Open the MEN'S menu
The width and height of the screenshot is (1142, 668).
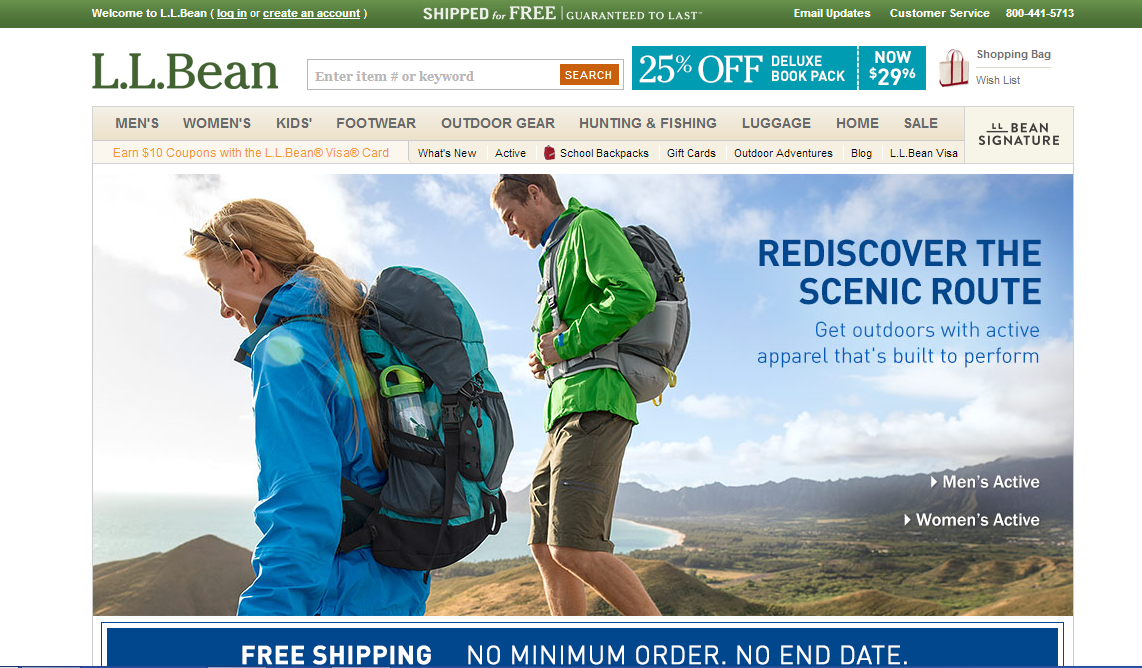pos(137,123)
